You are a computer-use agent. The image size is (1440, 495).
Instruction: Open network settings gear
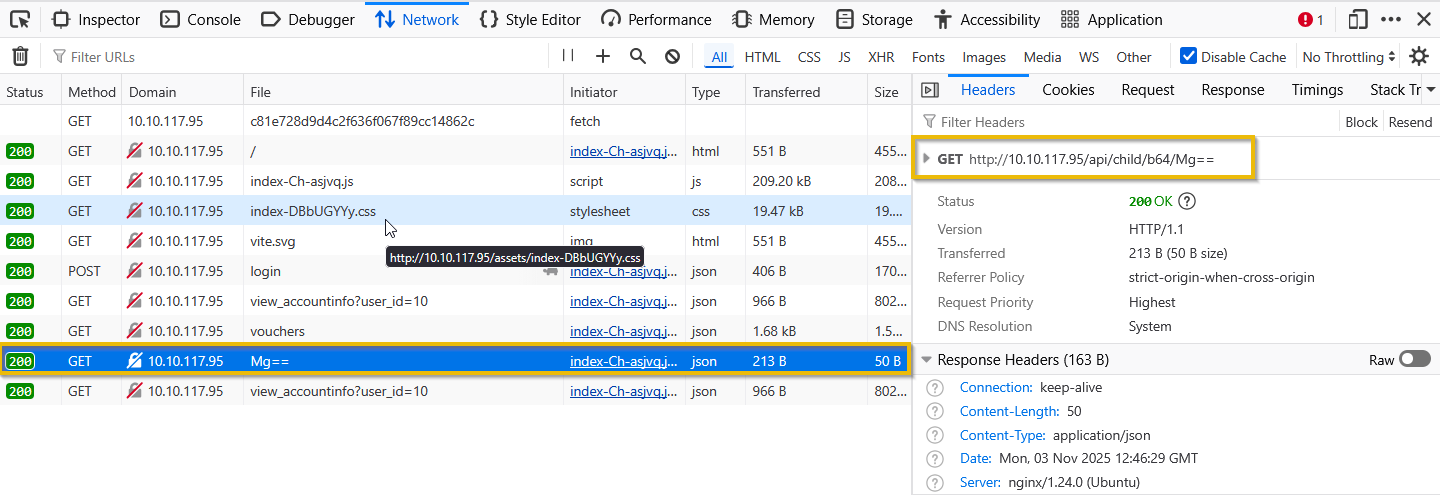tap(1419, 57)
